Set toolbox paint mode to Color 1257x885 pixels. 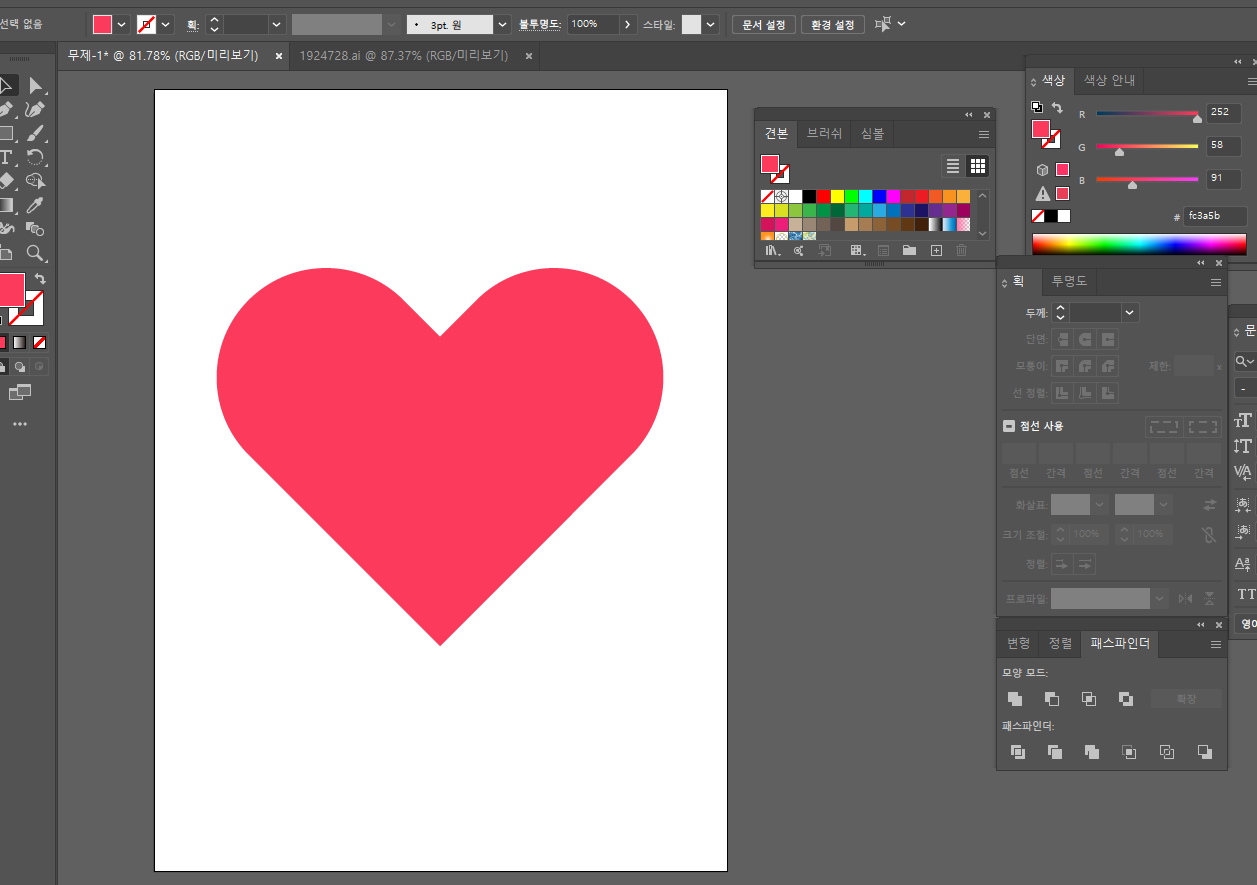coord(2,343)
